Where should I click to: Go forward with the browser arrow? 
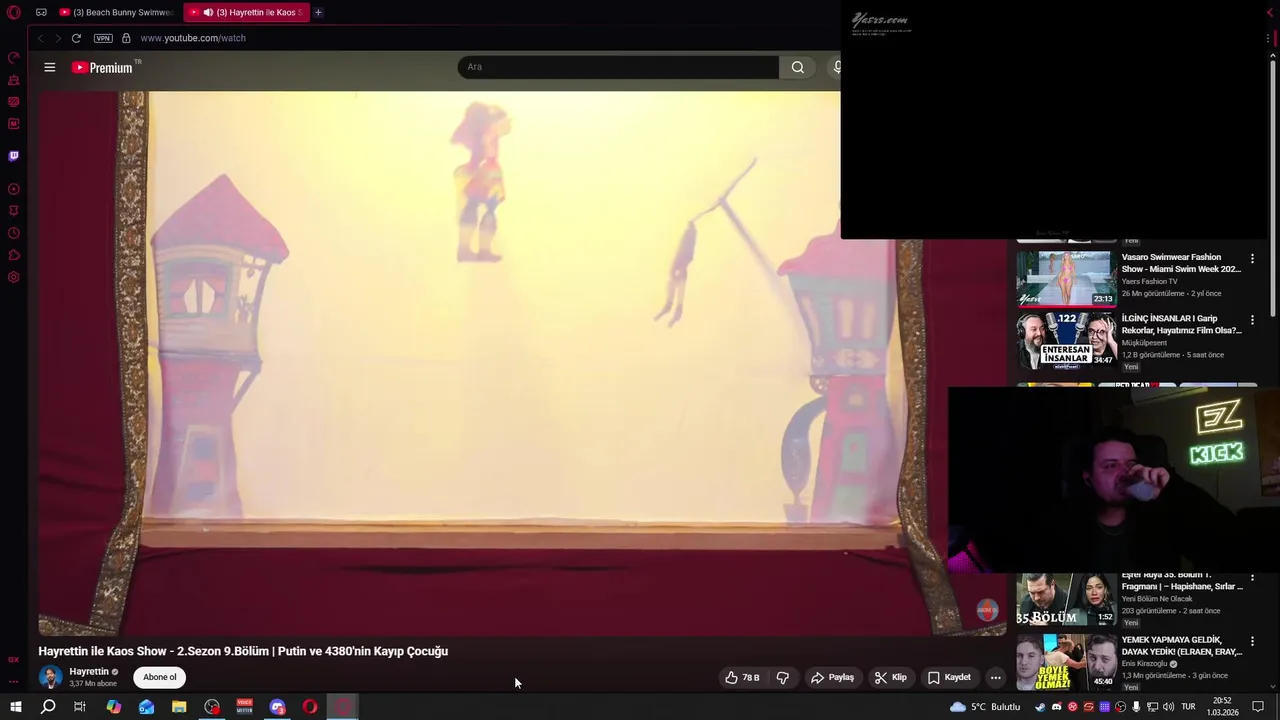pos(58,38)
